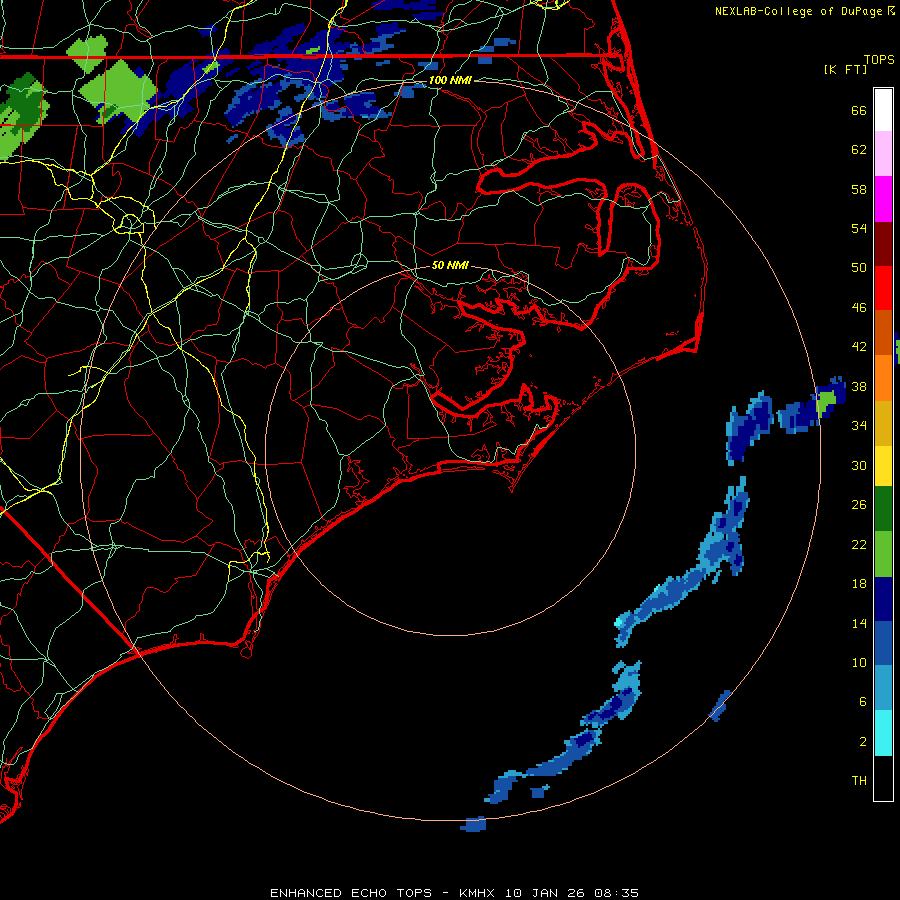
Task: Click the 100 NMI range ring label
Action: click(x=450, y=80)
